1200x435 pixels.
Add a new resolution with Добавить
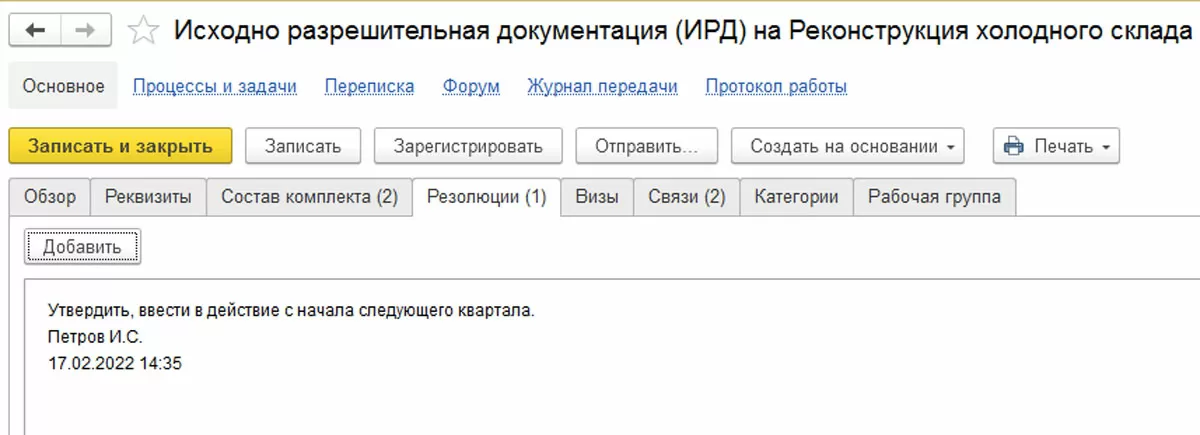[x=82, y=247]
